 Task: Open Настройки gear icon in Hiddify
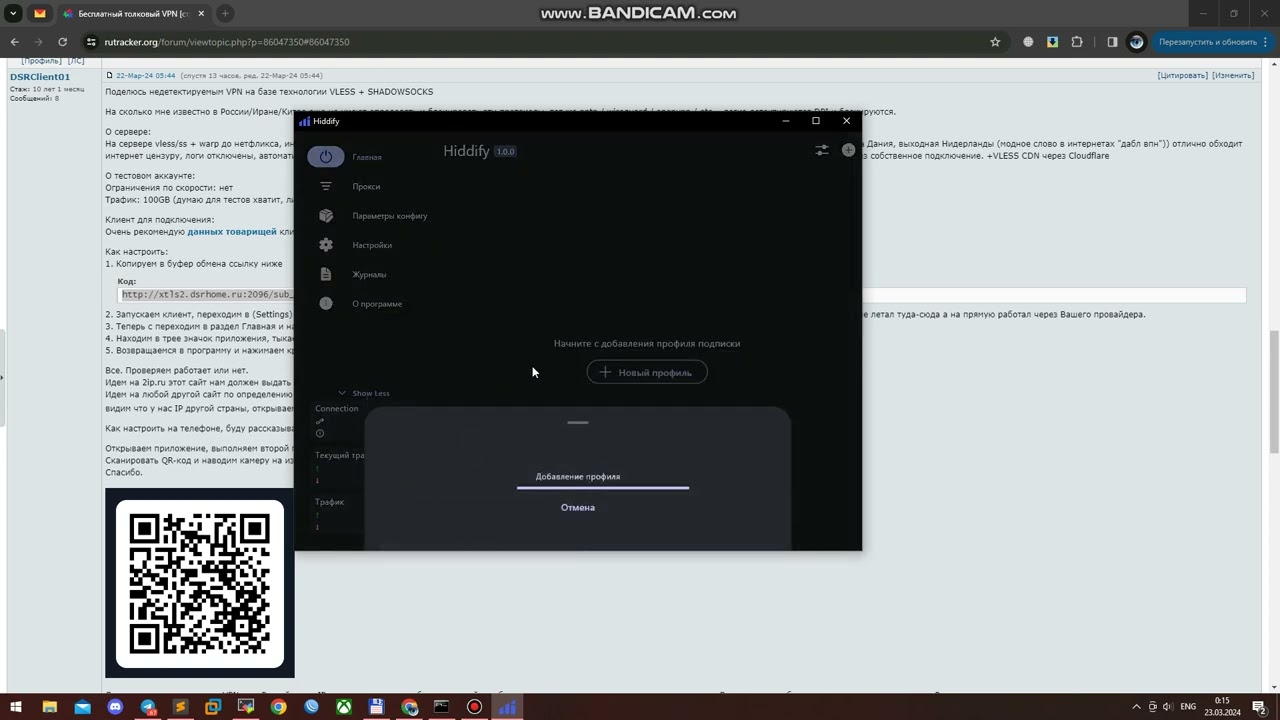(x=326, y=245)
